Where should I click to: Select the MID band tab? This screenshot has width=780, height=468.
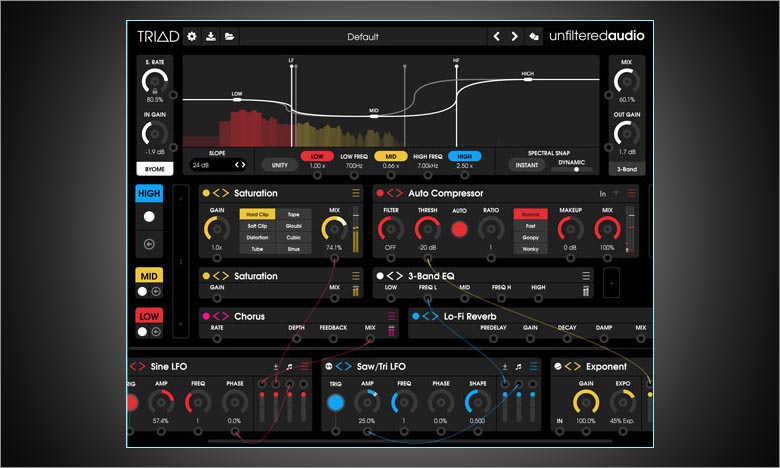pos(149,276)
